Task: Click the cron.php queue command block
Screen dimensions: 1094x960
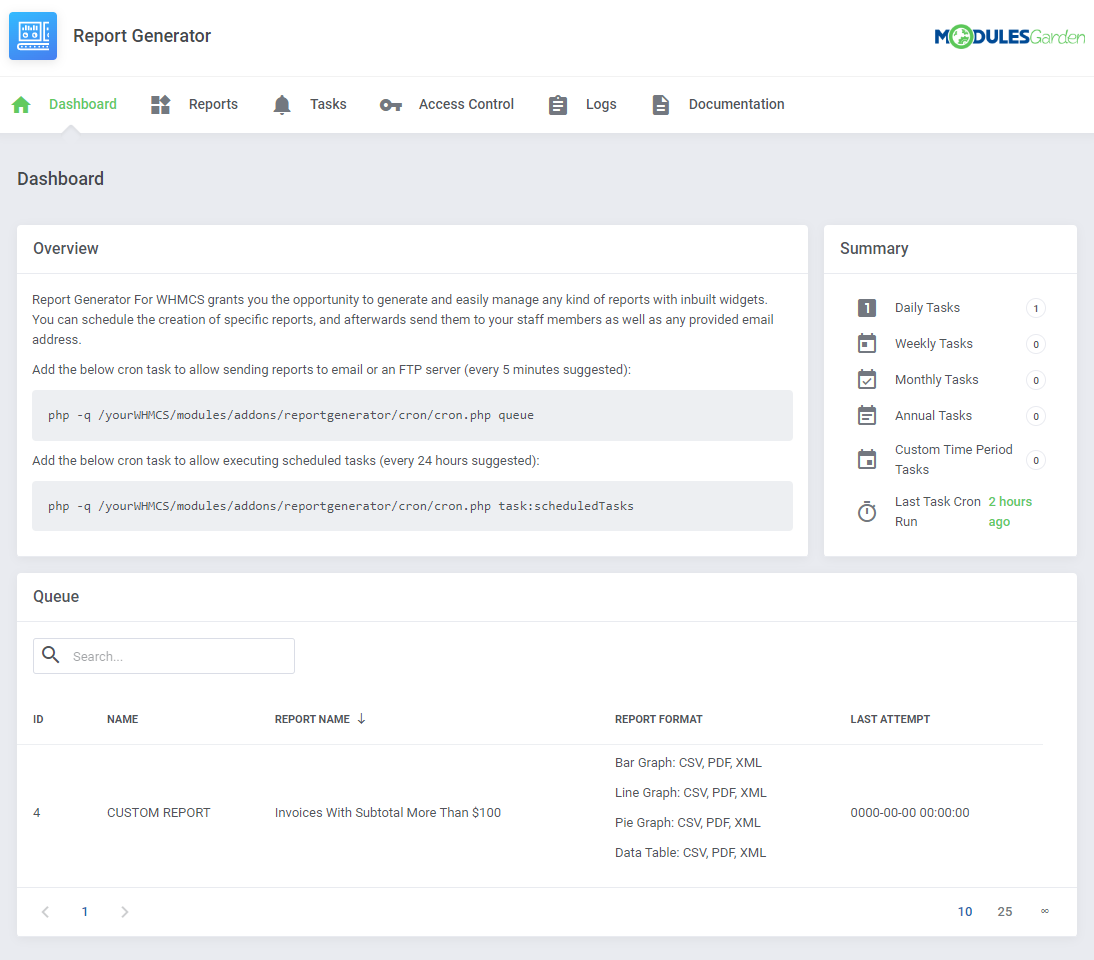Action: point(412,415)
